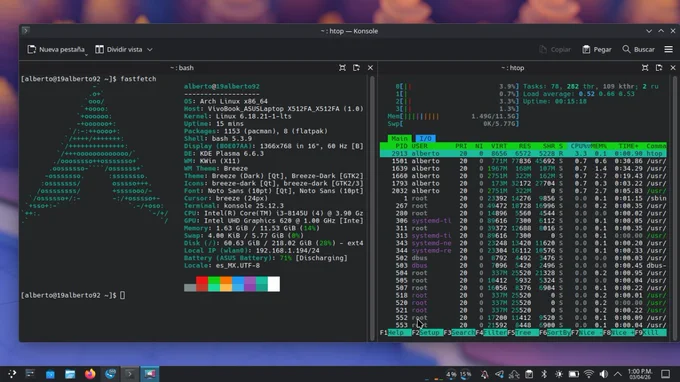The width and height of the screenshot is (680, 382).
Task: Open the battery tray icon
Action: [573, 374]
